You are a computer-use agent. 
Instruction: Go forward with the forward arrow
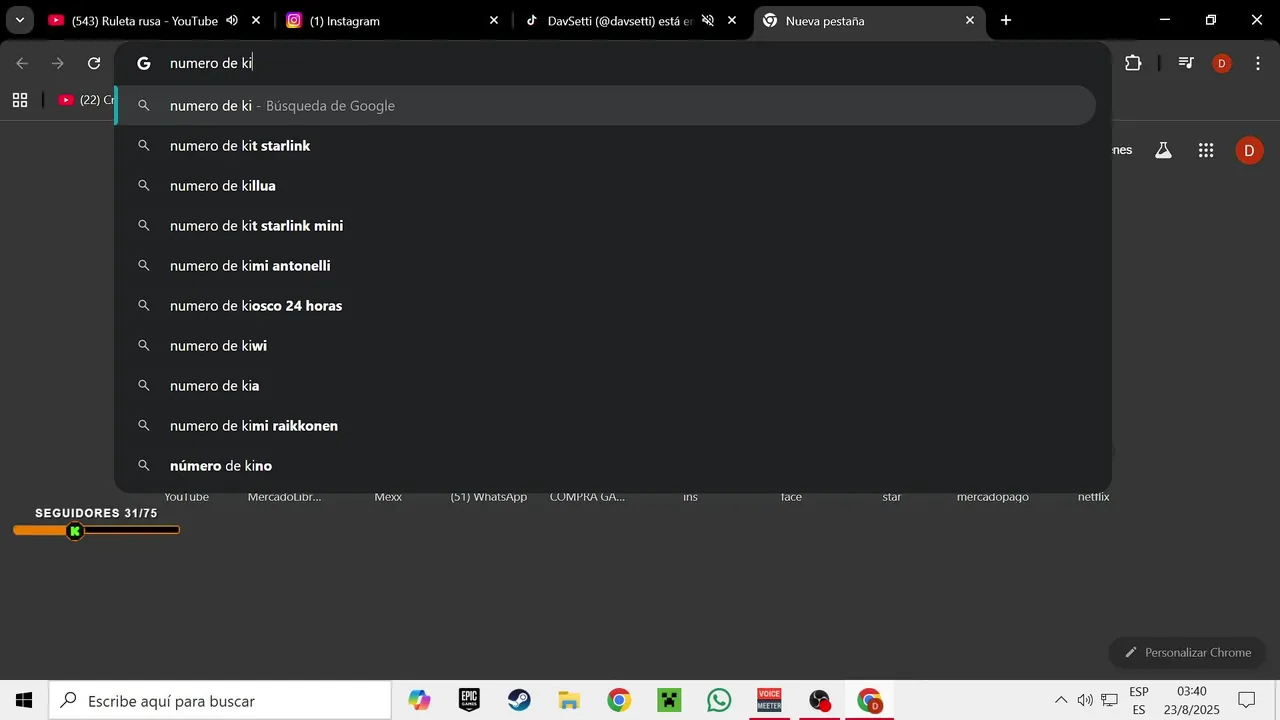coord(58,63)
